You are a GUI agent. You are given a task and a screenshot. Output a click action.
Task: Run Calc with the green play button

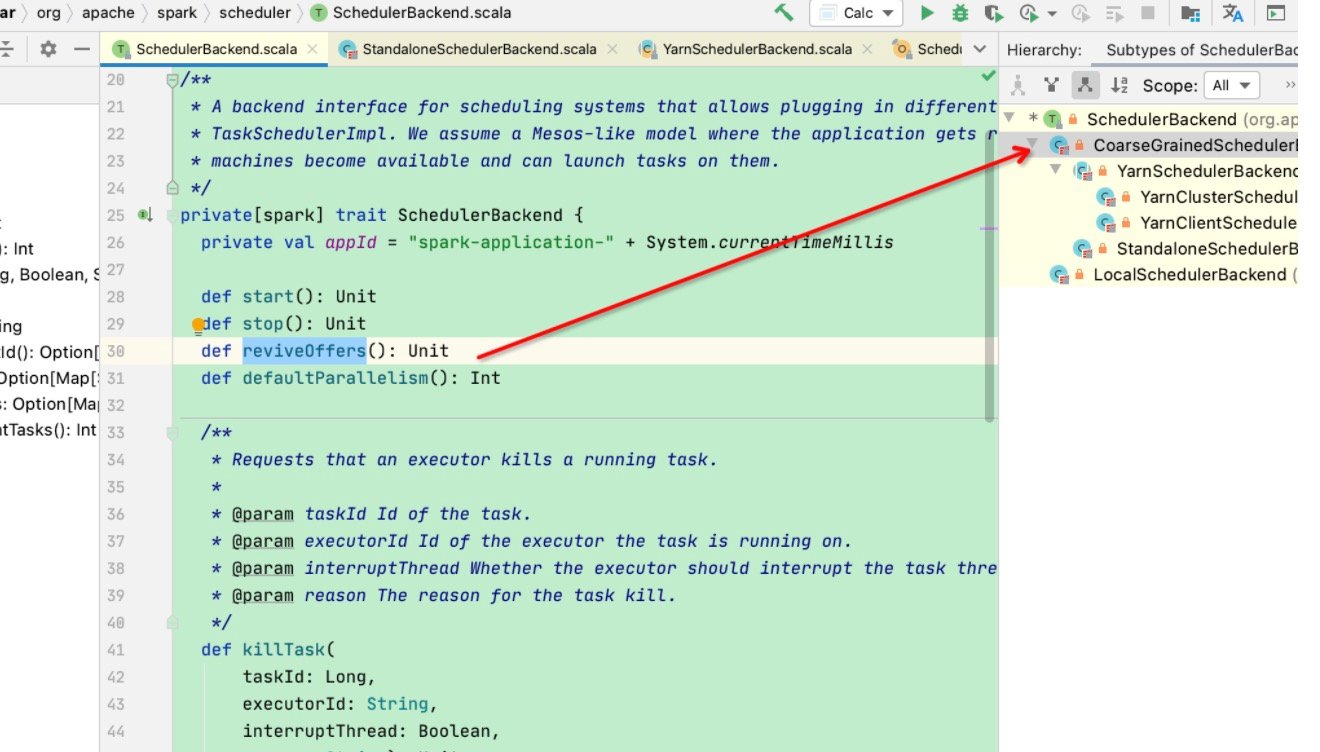[927, 13]
